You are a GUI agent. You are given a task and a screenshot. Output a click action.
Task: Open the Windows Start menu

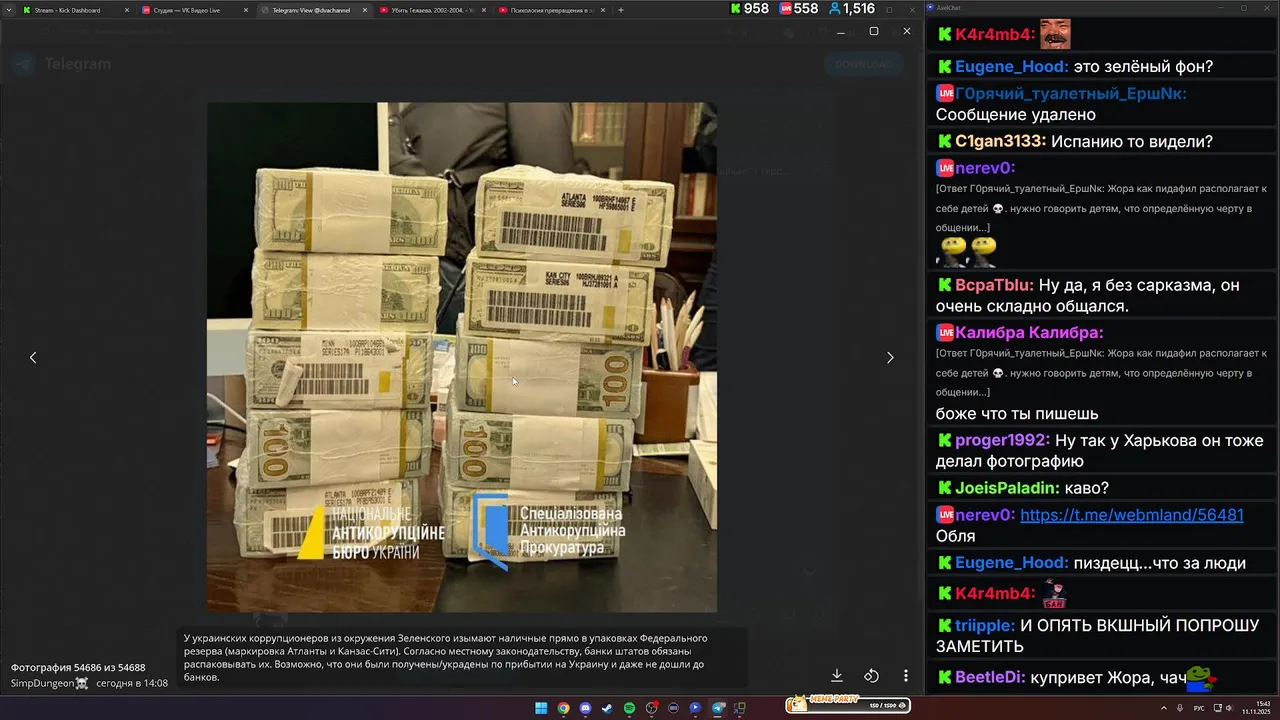541,708
